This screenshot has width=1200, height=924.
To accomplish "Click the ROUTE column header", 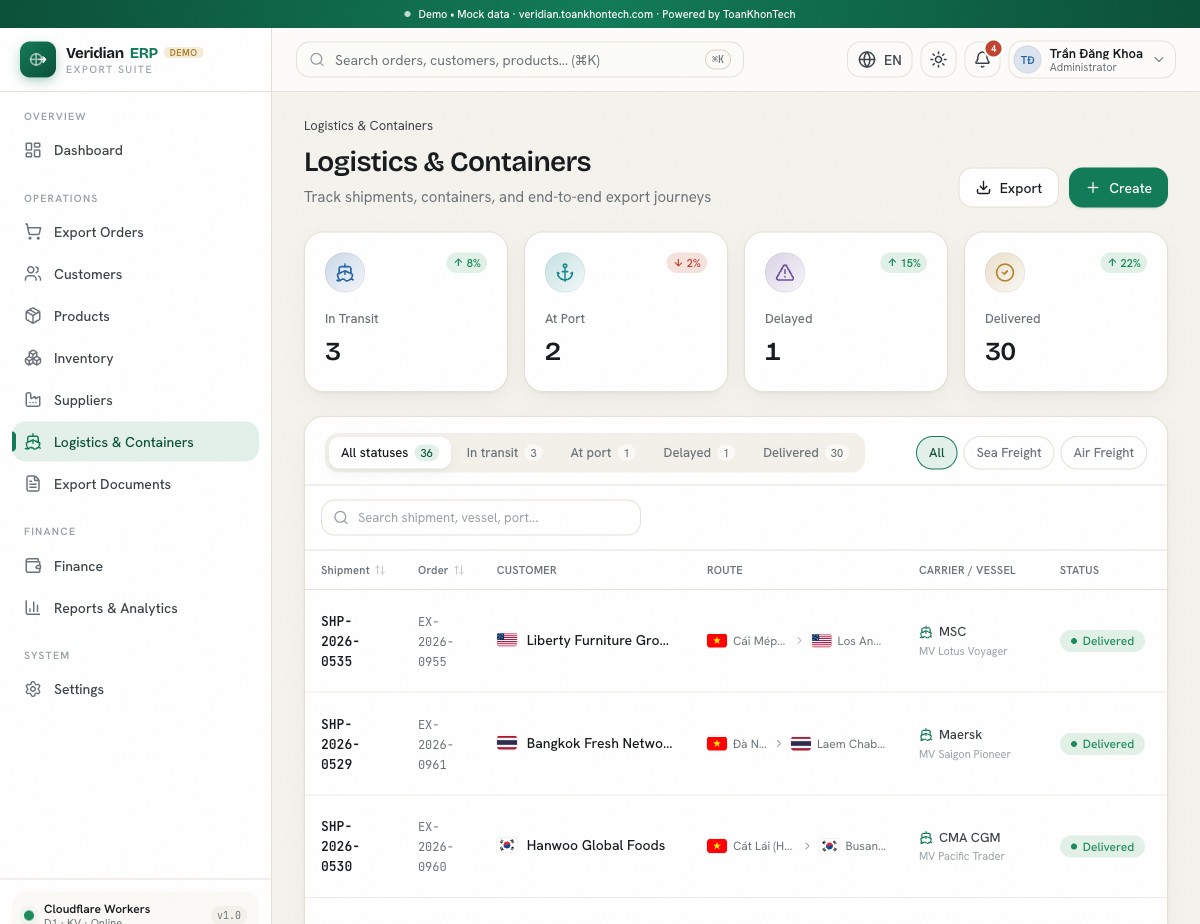I will click(725, 570).
